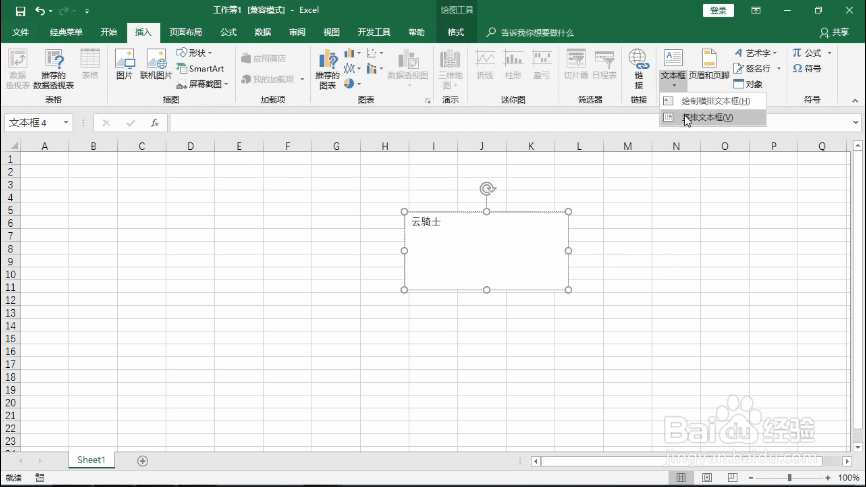This screenshot has height=487, width=866.
Task: Click the Share (共享) button
Action: 835,33
